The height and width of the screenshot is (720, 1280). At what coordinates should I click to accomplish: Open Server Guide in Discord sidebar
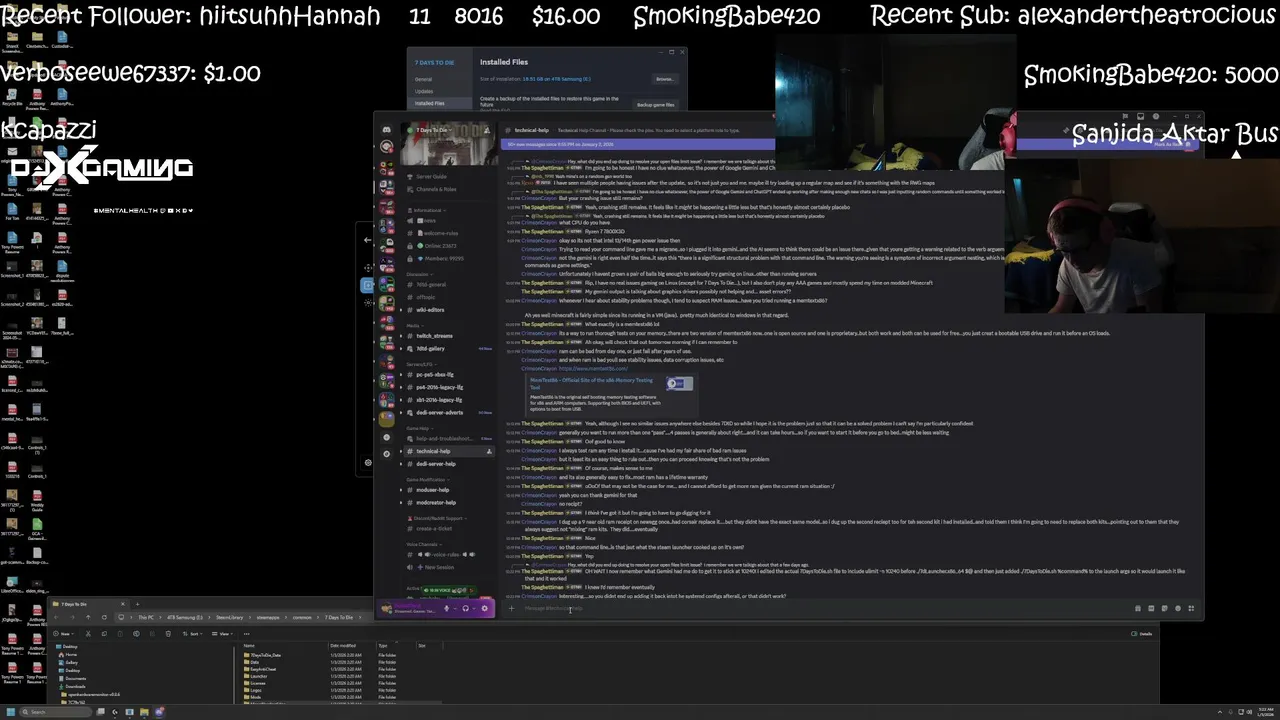[x=431, y=177]
